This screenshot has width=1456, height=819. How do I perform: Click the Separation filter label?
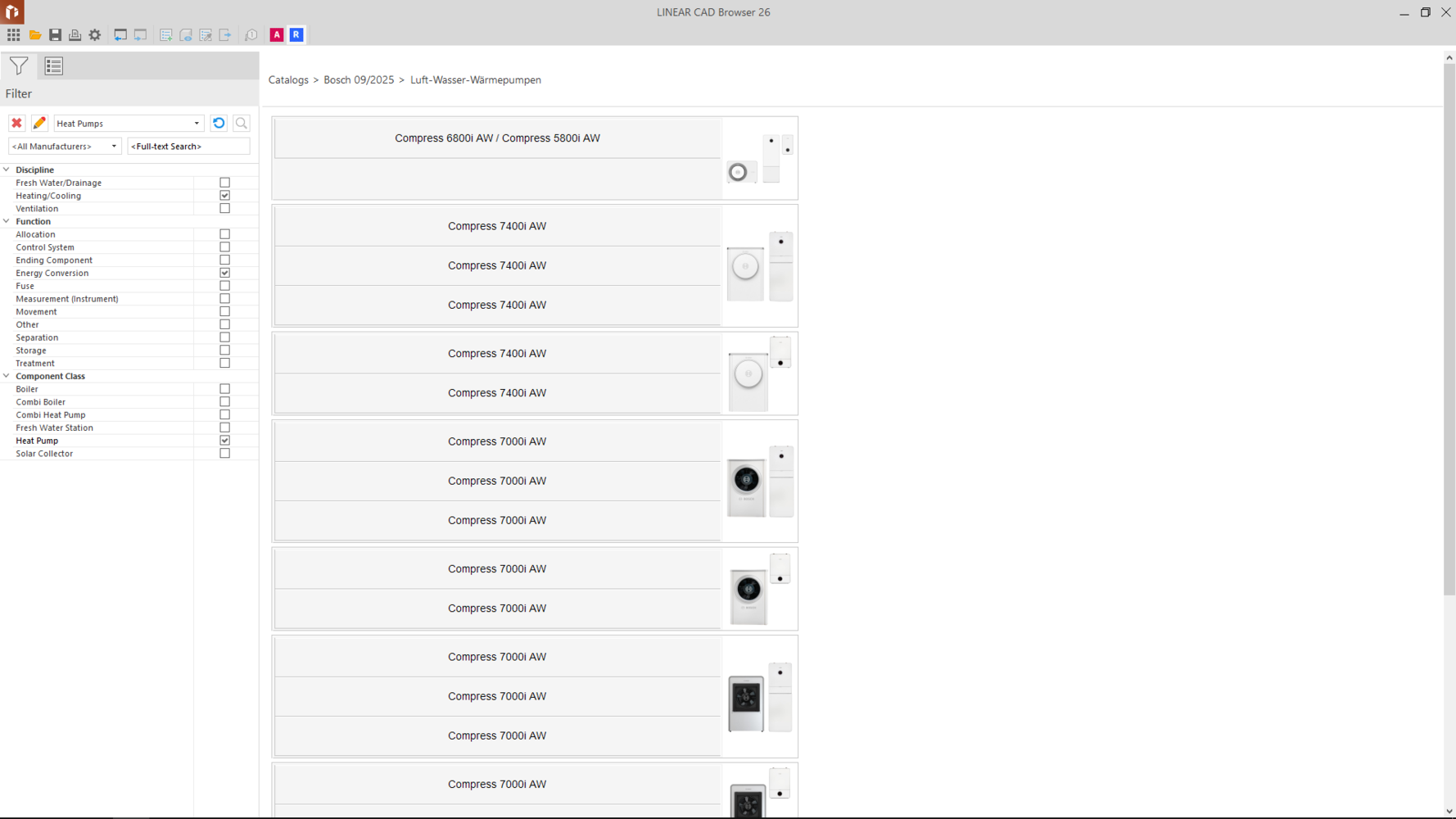(x=37, y=337)
